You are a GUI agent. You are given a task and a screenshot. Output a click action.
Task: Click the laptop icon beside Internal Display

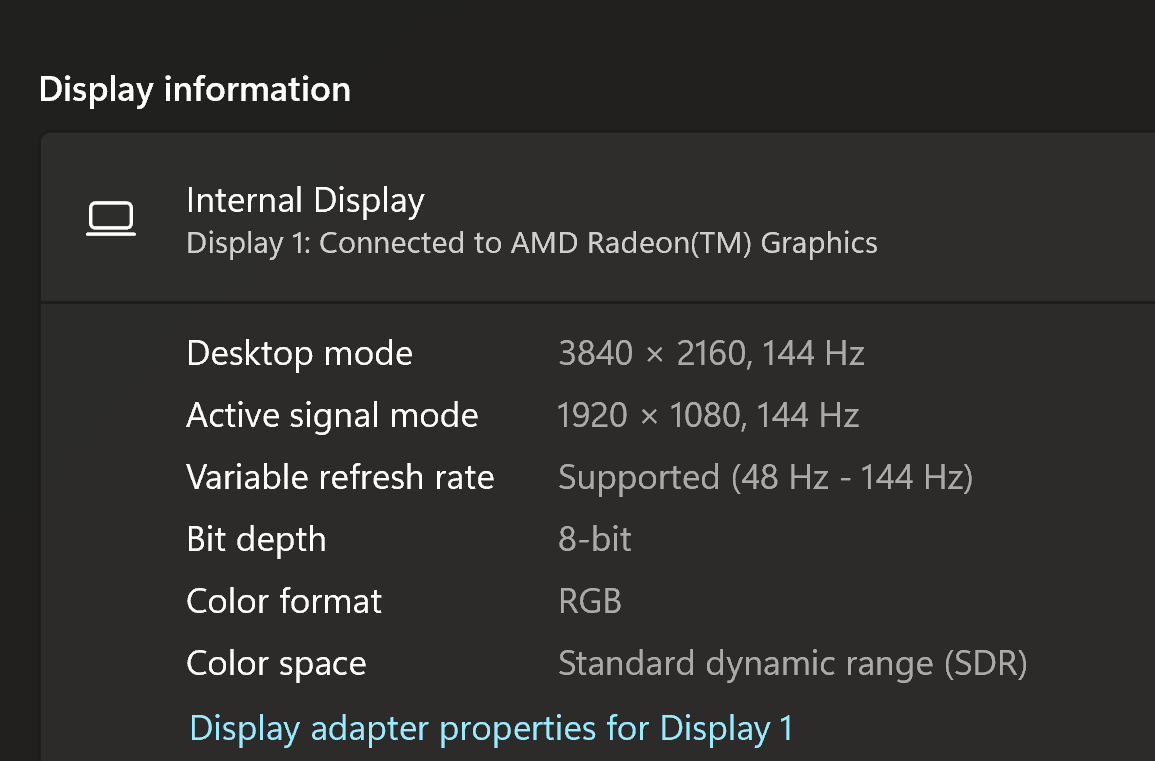tap(111, 219)
